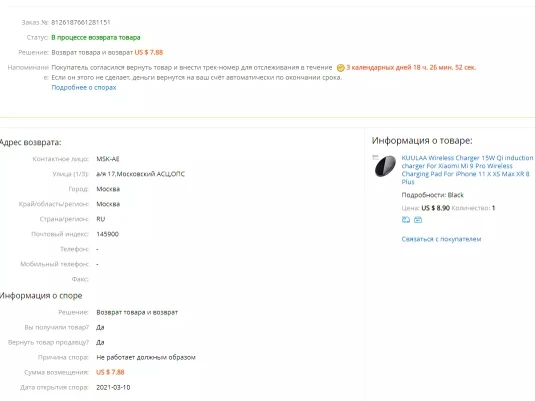Click order number 8126187661281151
The image size is (535, 401).
[x=81, y=23]
